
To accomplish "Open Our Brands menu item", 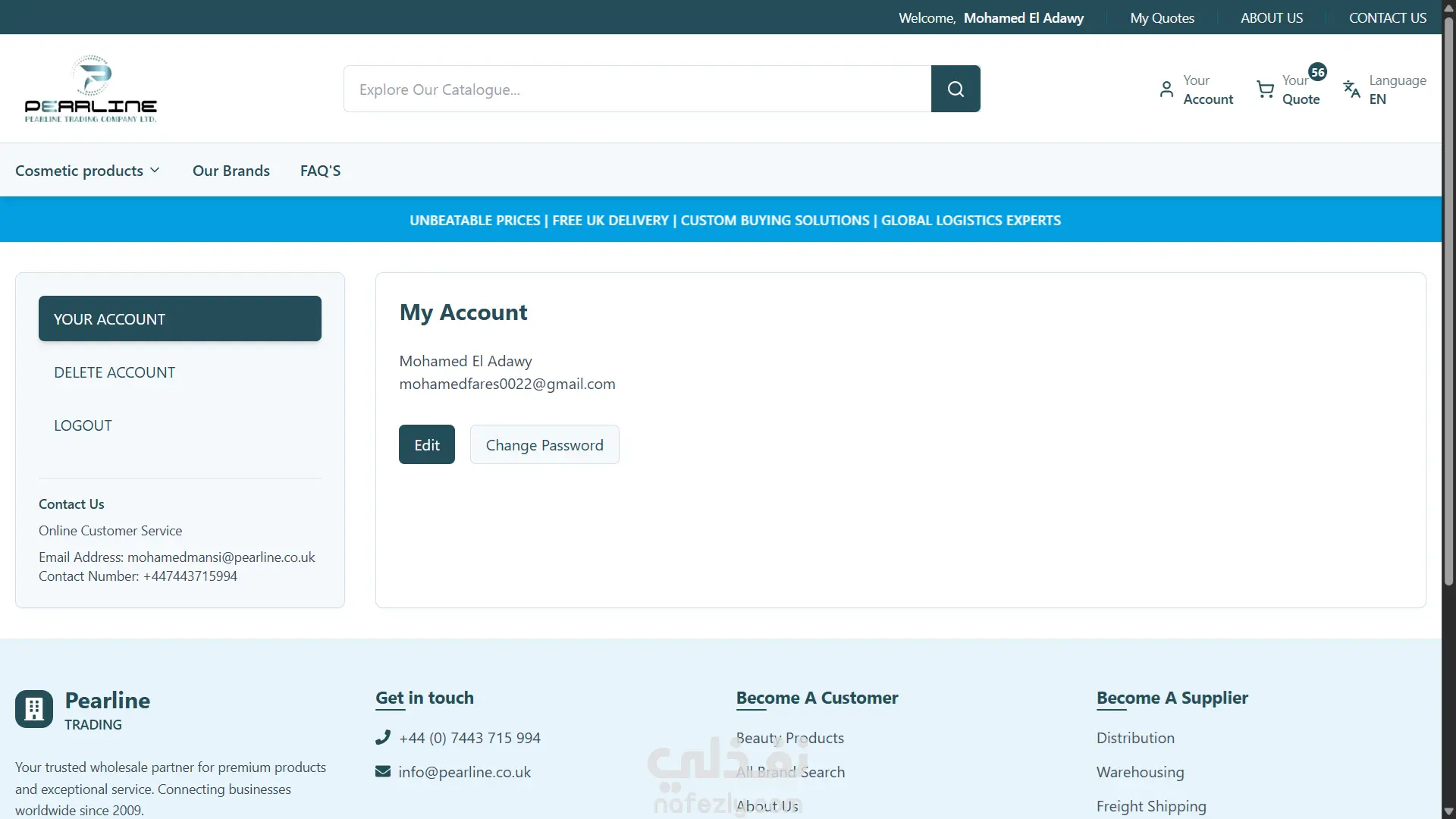I will pos(231,171).
